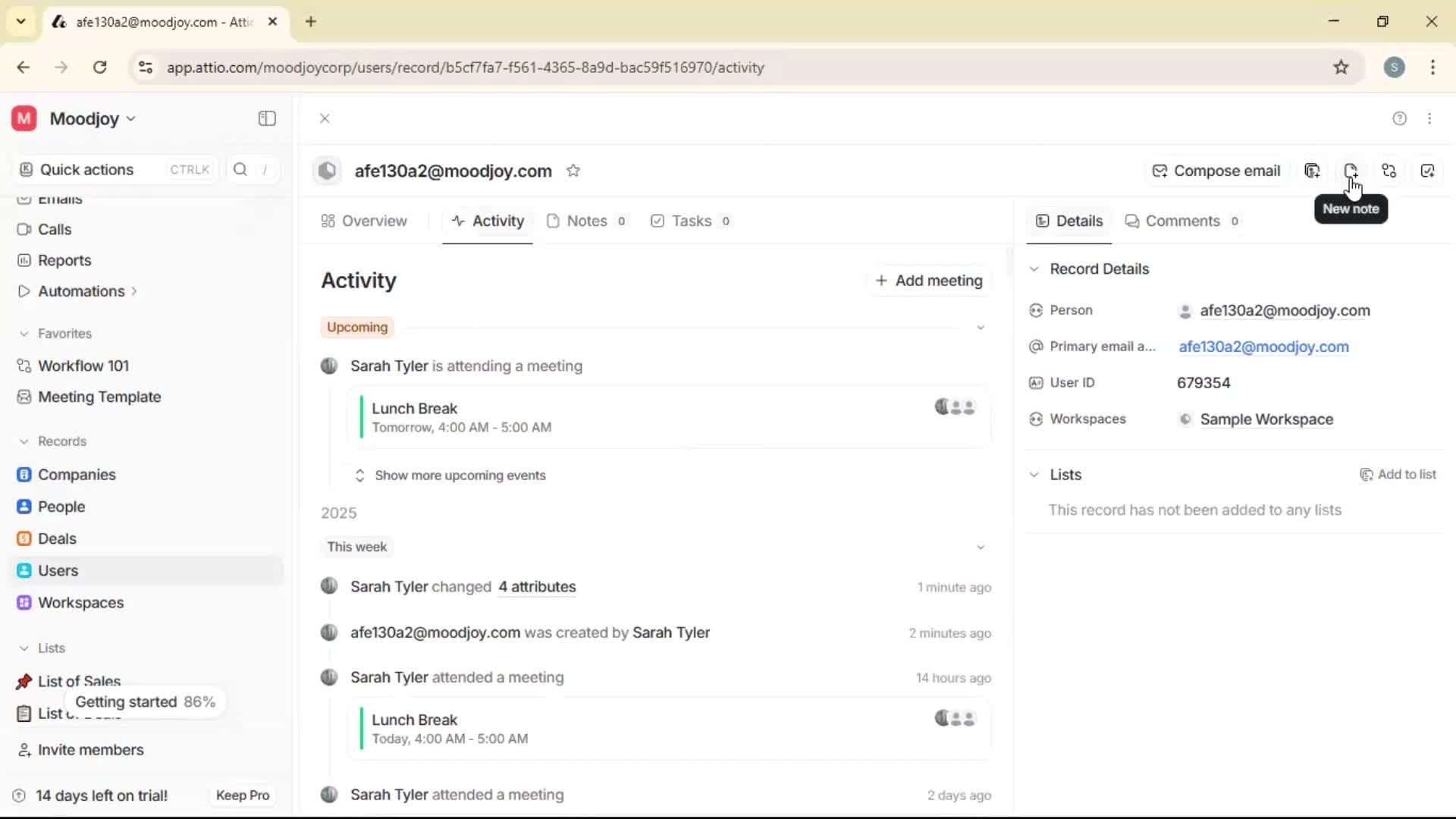Click the connect records icon

(x=1389, y=171)
